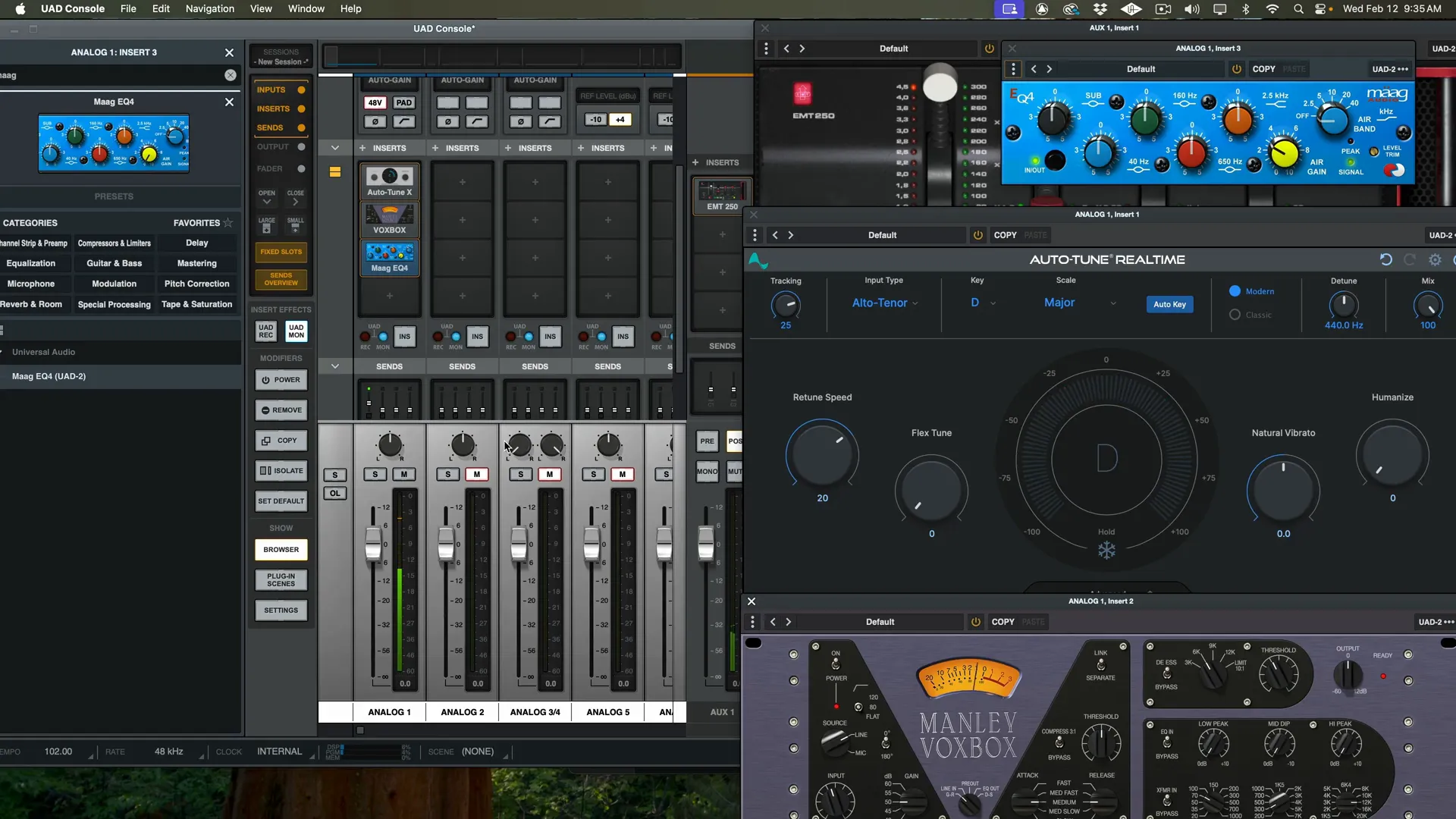This screenshot has height=819, width=1456.
Task: Select Equalization category
Action: [x=30, y=263]
